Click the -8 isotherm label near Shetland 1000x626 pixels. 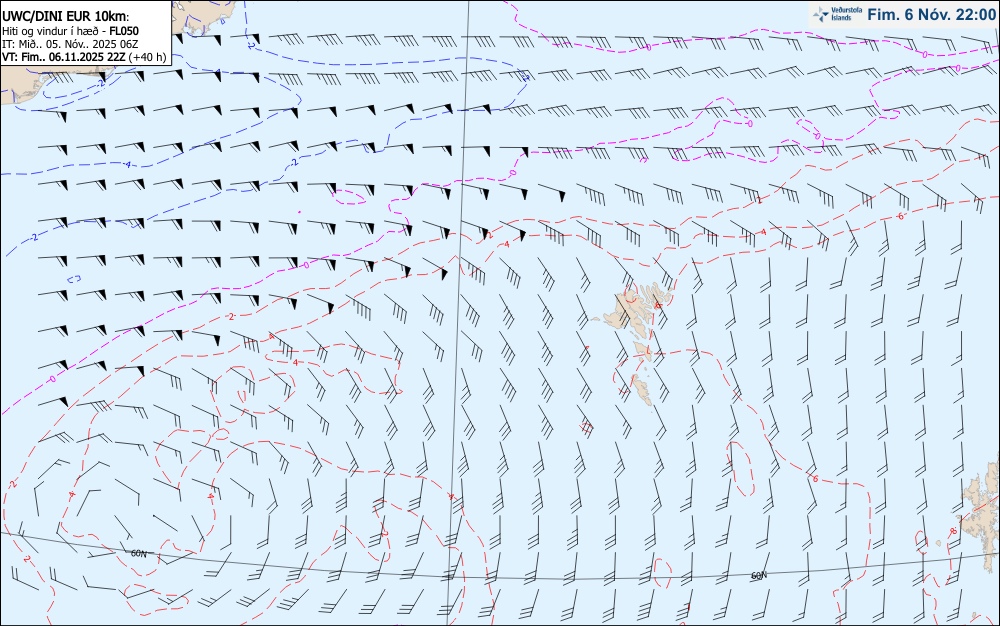[953, 531]
